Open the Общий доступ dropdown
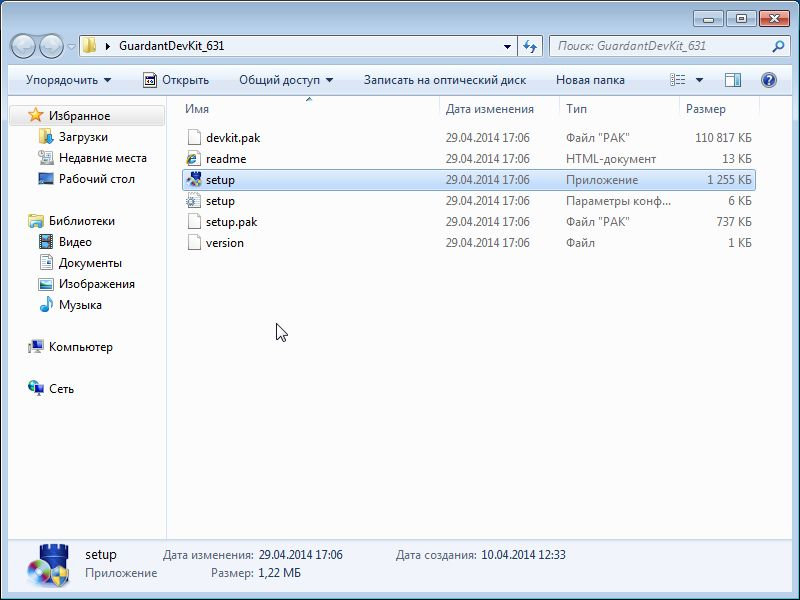This screenshot has width=800, height=600. (286, 80)
